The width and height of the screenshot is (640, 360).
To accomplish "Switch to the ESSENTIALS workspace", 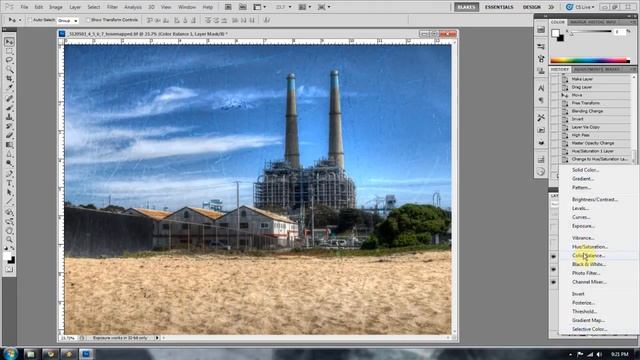I will coord(499,7).
